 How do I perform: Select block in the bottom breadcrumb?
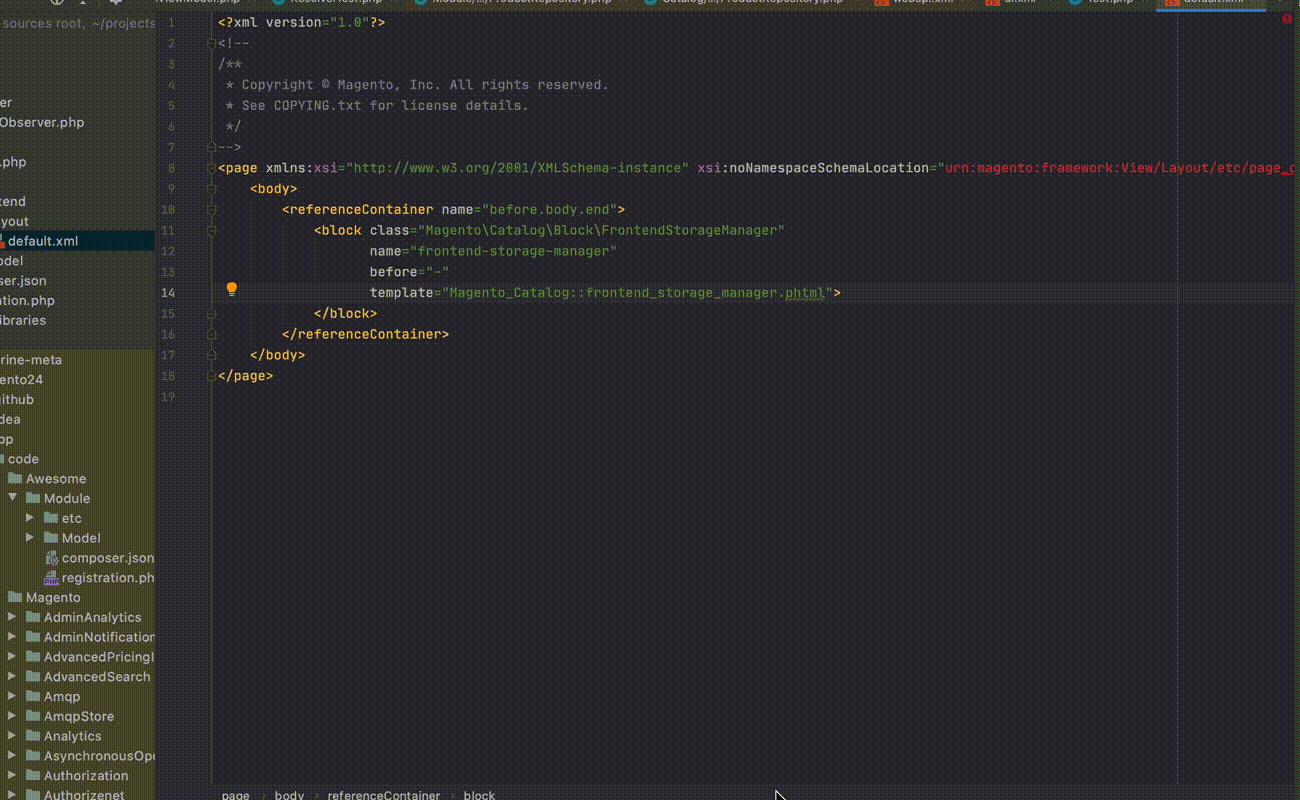pos(479,795)
